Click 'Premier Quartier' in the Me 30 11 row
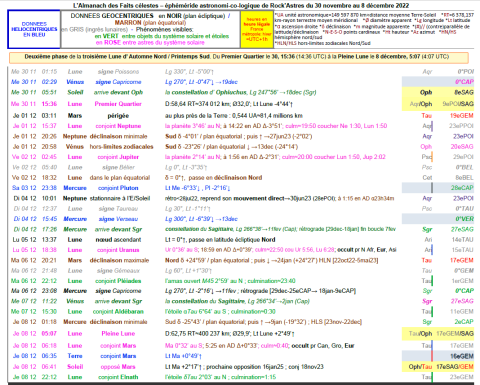This screenshot has width=480, height=385. point(118,104)
